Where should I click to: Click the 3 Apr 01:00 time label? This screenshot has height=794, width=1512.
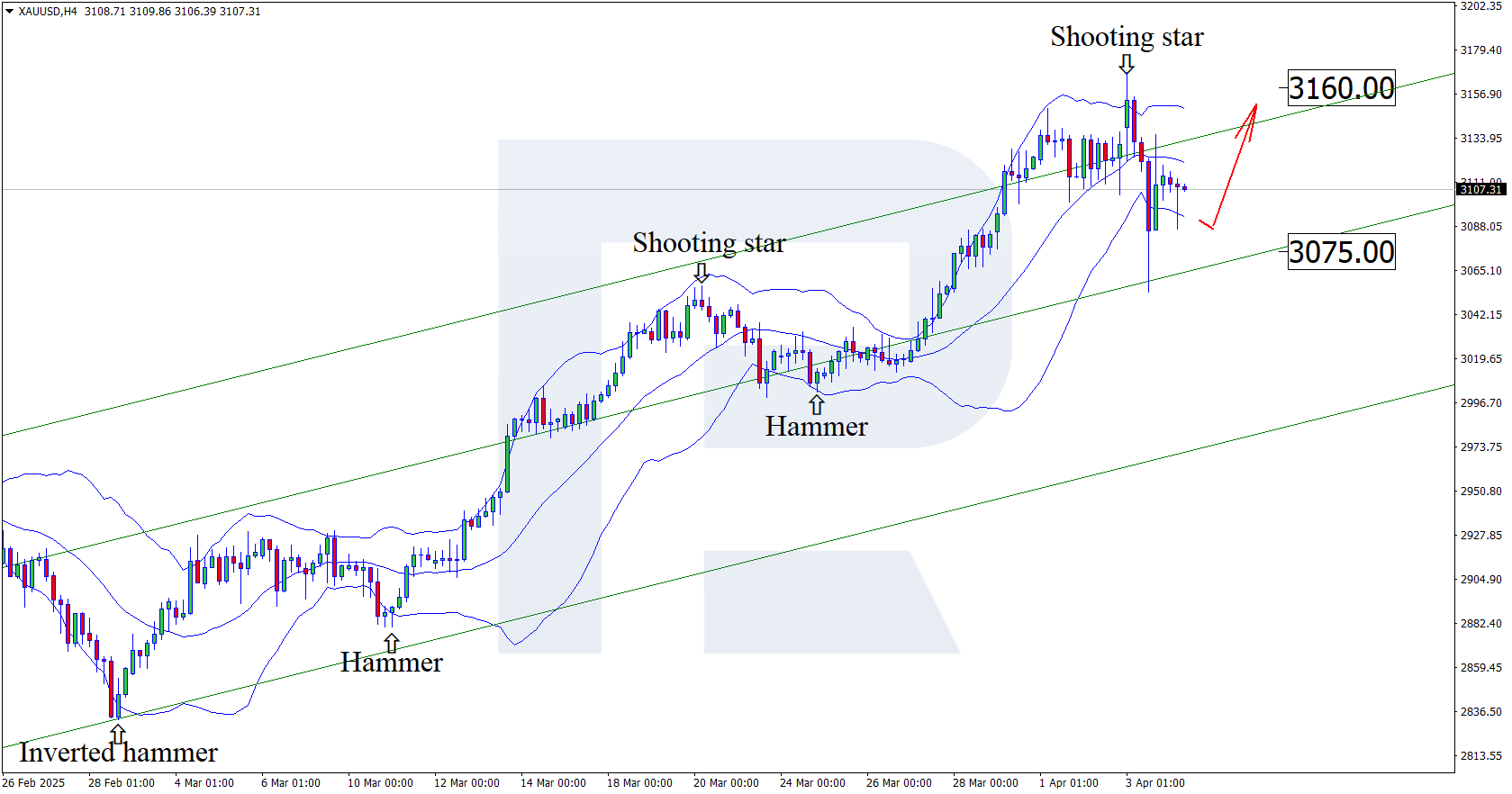pyautogui.click(x=1155, y=783)
